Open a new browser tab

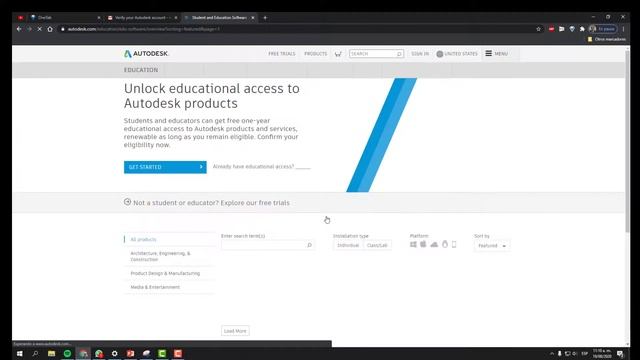(x=265, y=18)
